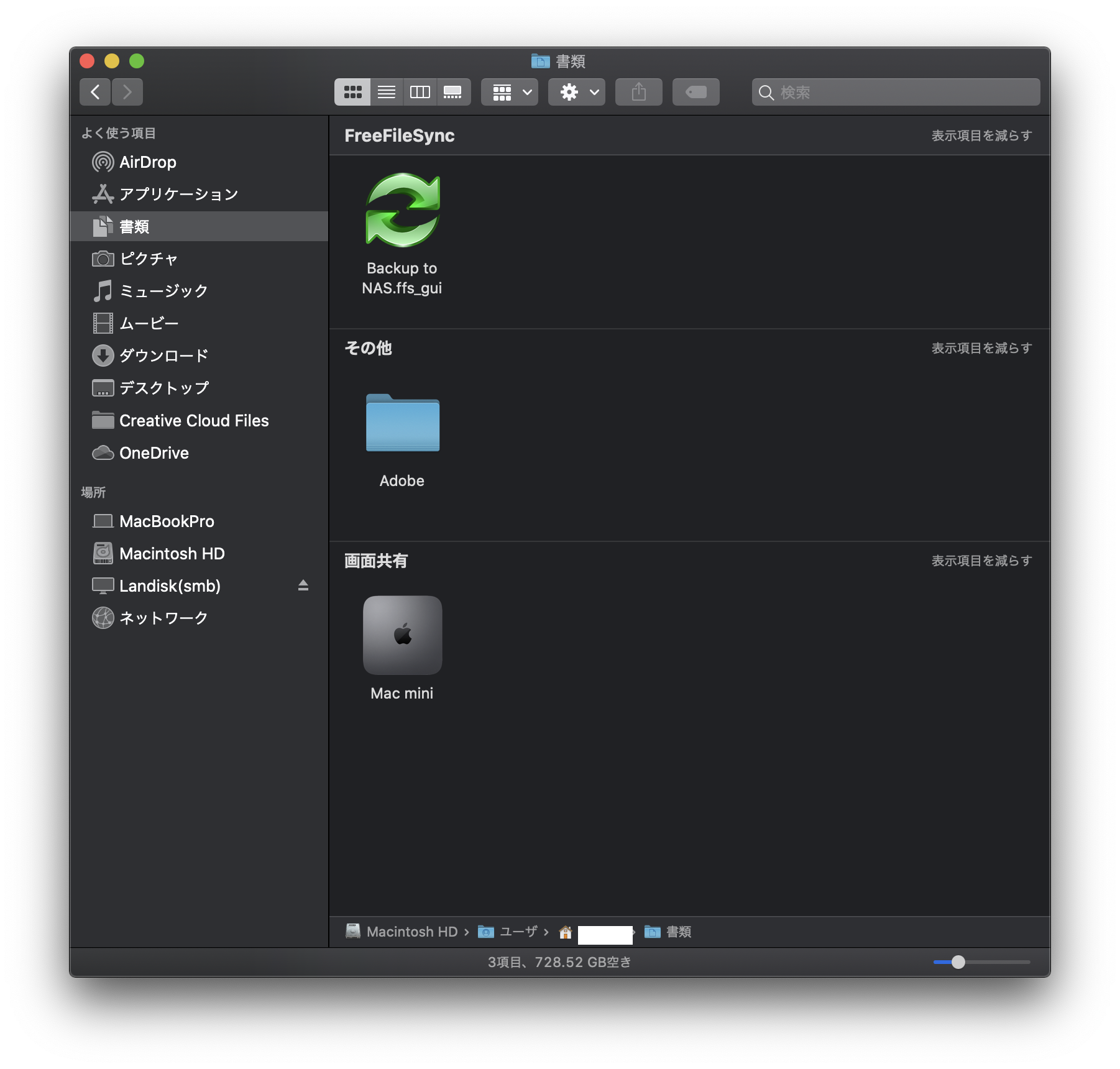
Task: Click the Edit Tags toolbar button
Action: (696, 92)
